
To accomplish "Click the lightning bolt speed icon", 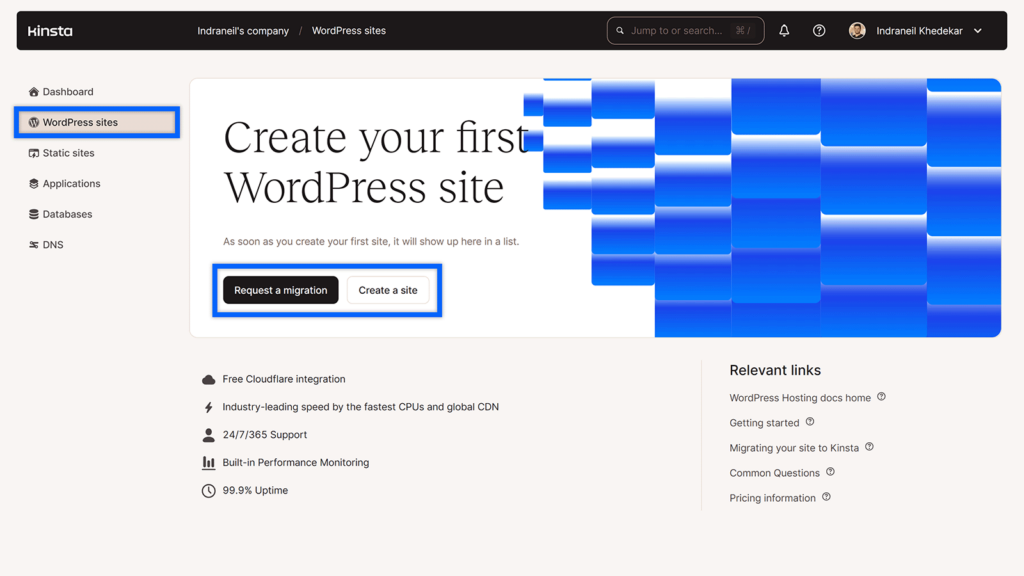I will click(x=208, y=407).
